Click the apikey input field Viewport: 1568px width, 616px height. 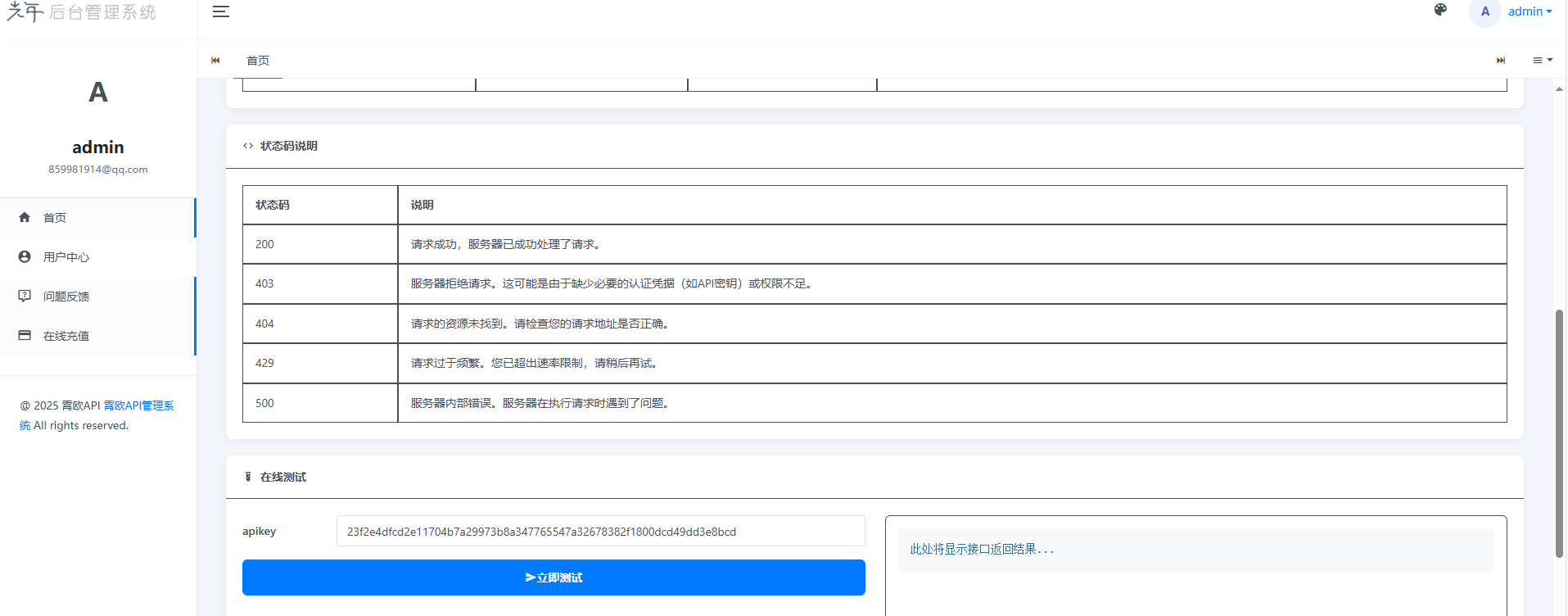click(600, 531)
